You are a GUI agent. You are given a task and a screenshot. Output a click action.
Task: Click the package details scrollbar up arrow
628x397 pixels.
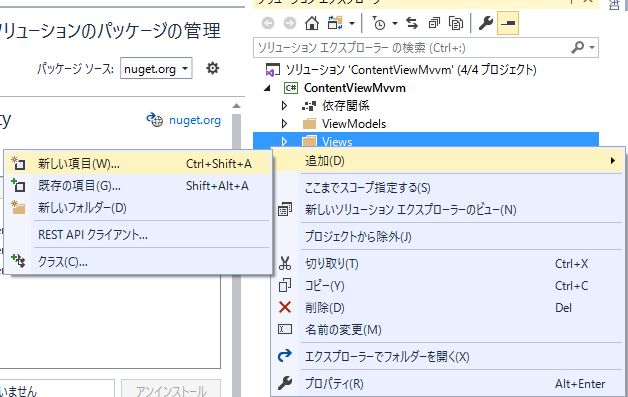coord(236,106)
